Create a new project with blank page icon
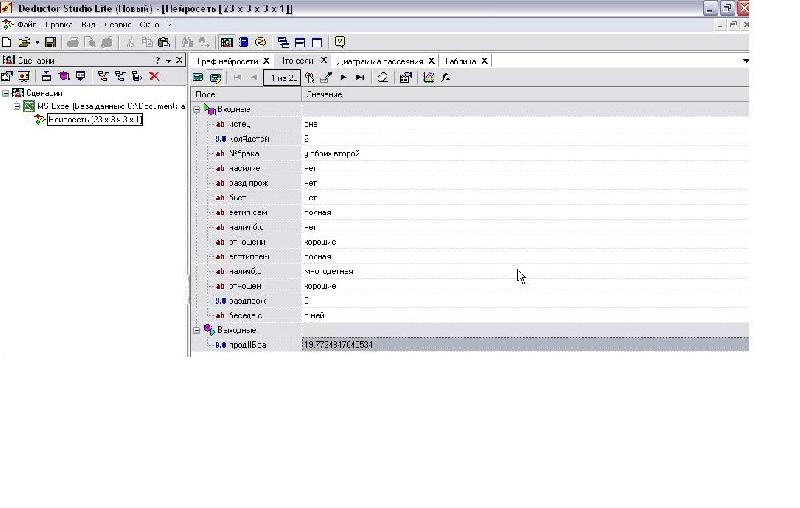 [x=7, y=42]
